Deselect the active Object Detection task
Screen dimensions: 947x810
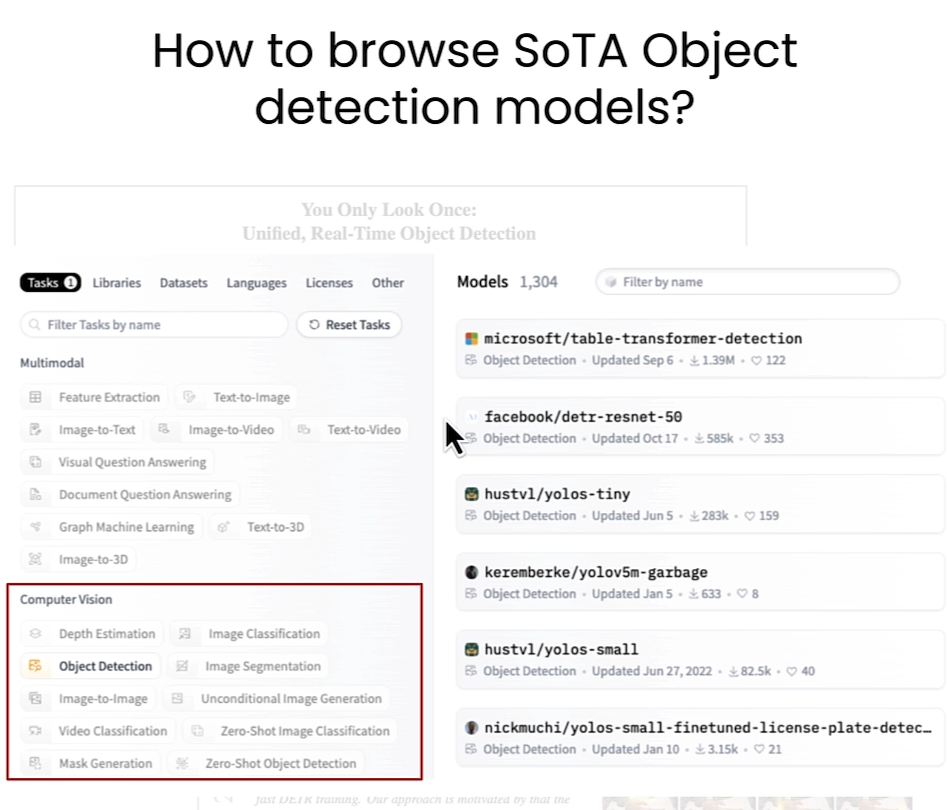tap(91, 666)
